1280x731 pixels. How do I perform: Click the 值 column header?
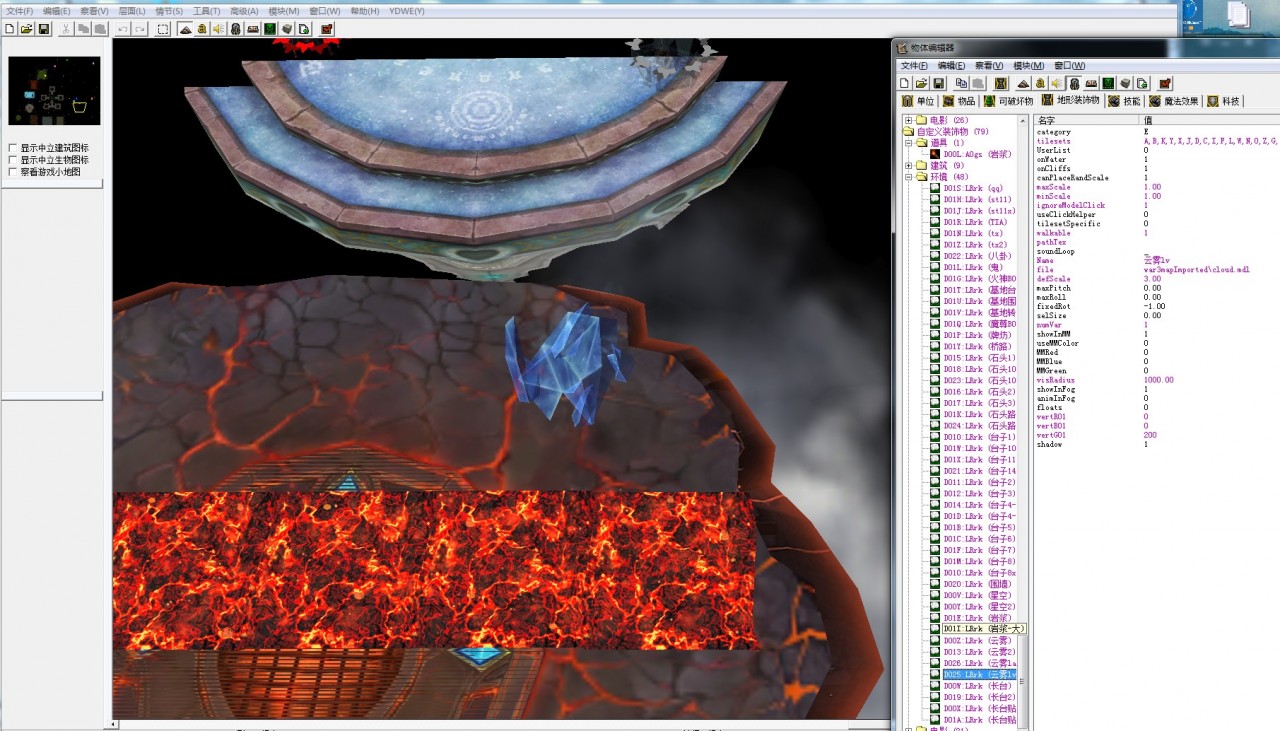tap(1210, 120)
